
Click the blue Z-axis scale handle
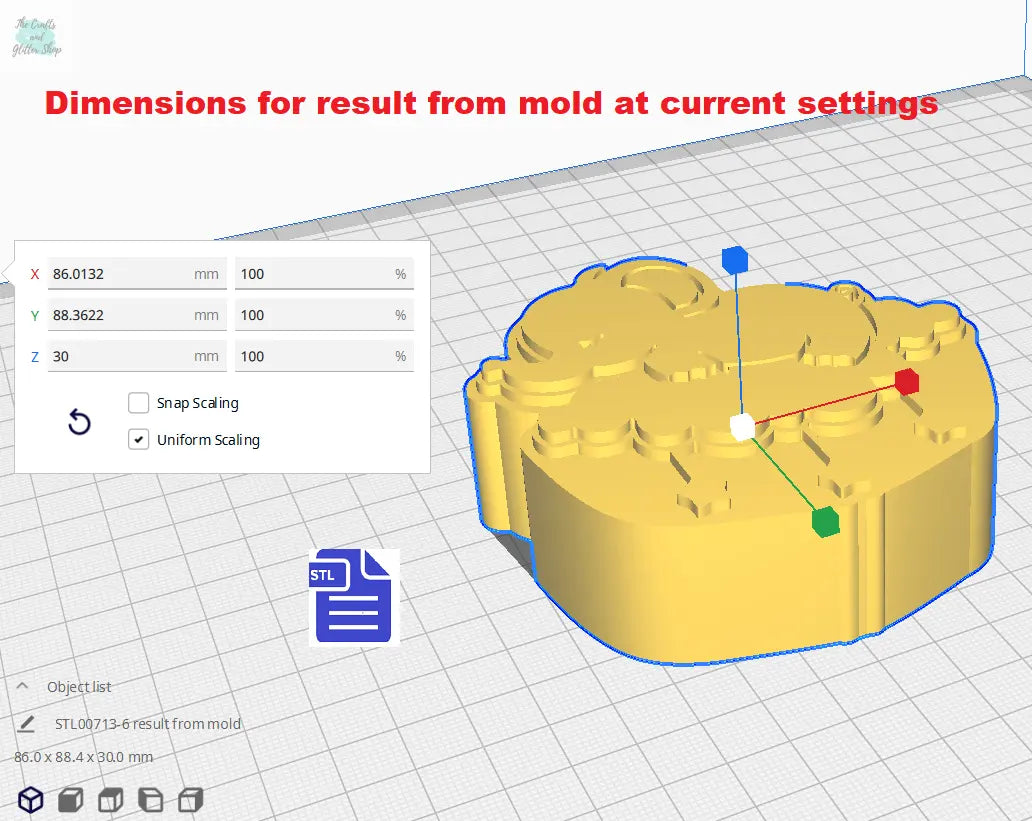point(735,260)
